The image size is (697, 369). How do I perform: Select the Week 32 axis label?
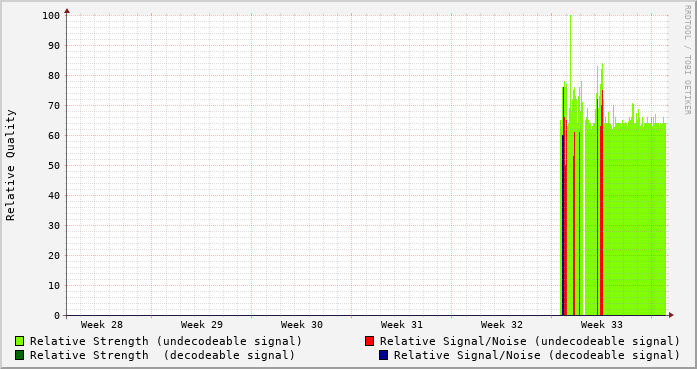[x=502, y=325]
